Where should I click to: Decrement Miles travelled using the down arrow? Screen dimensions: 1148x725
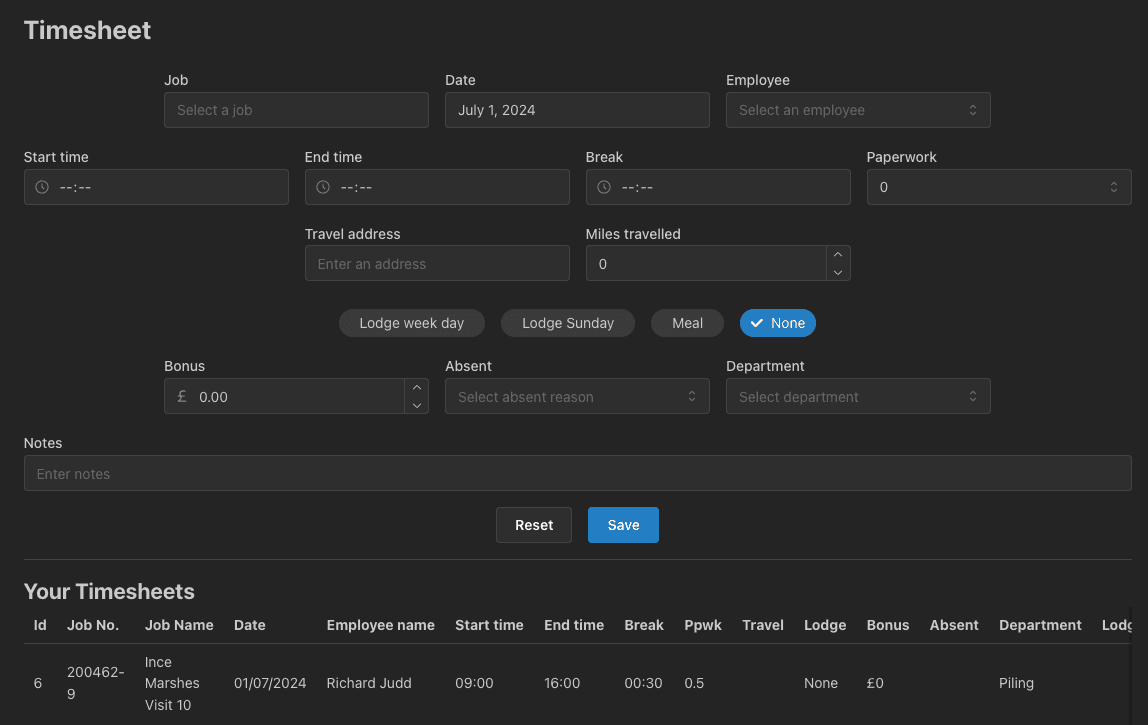(x=837, y=271)
